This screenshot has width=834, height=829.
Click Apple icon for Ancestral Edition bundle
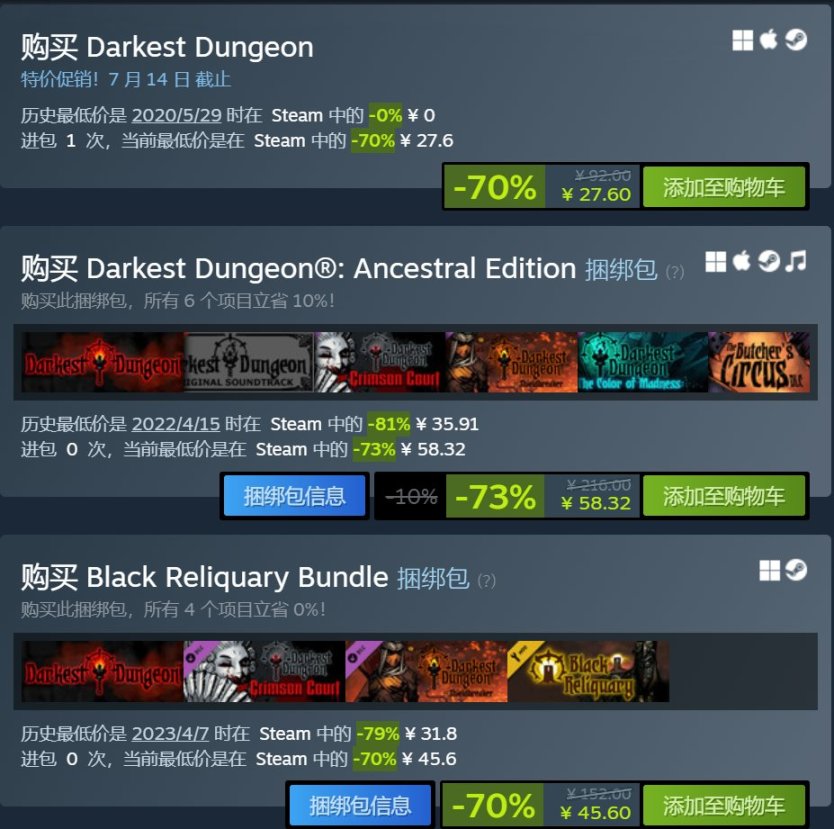[741, 261]
